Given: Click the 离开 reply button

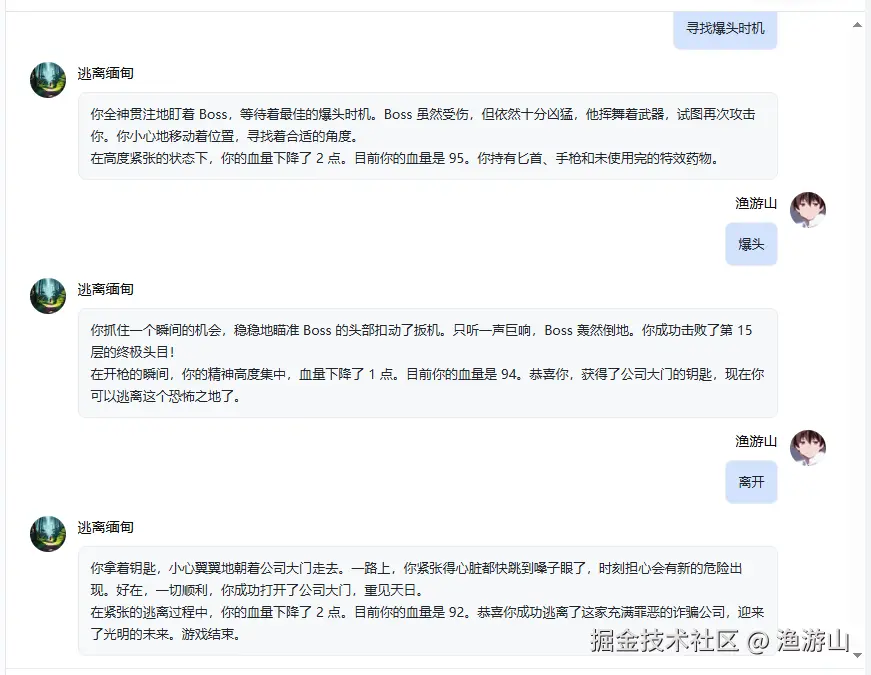Looking at the screenshot, I should 751,481.
